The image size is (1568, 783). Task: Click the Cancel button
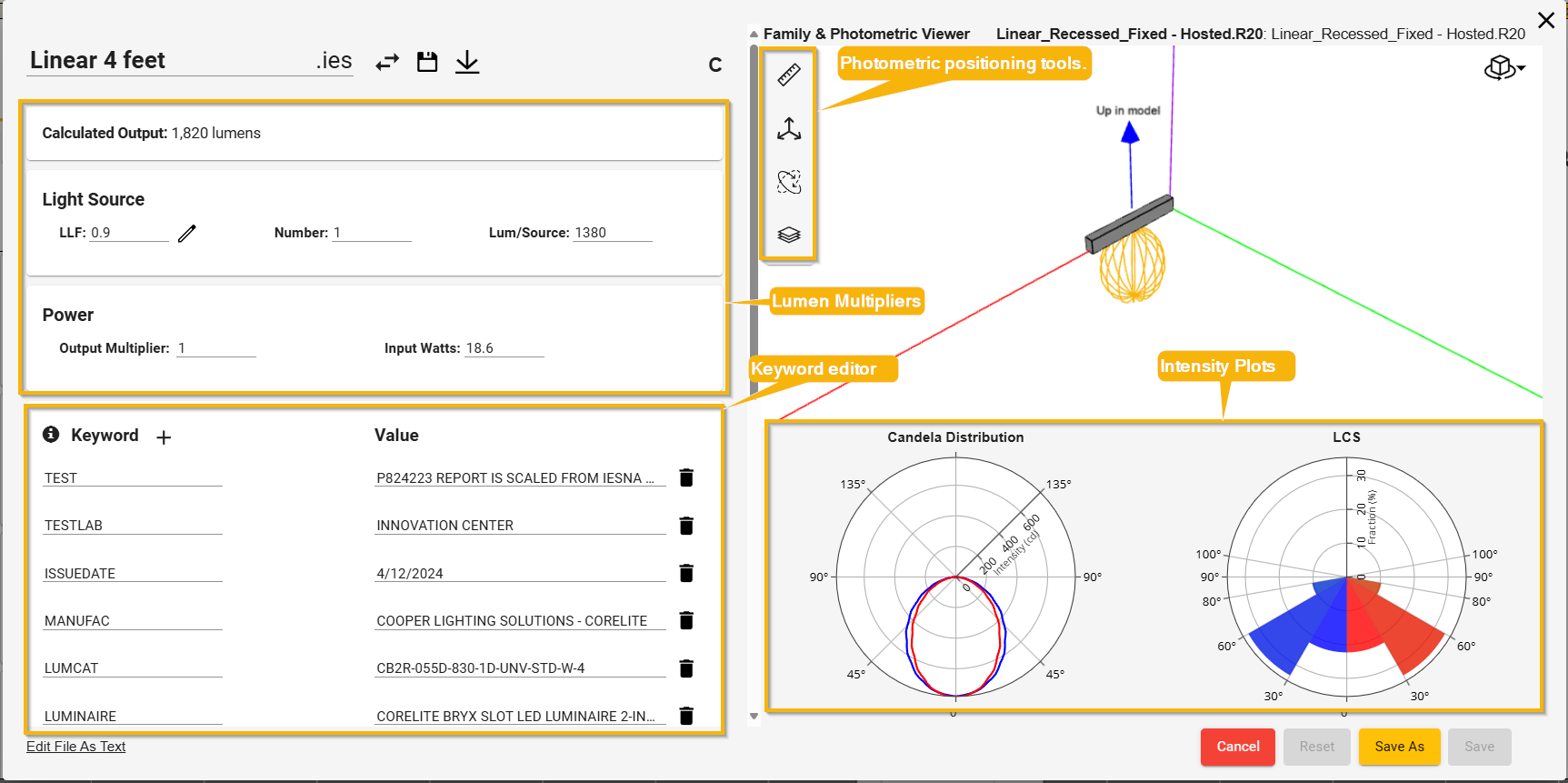pos(1238,747)
